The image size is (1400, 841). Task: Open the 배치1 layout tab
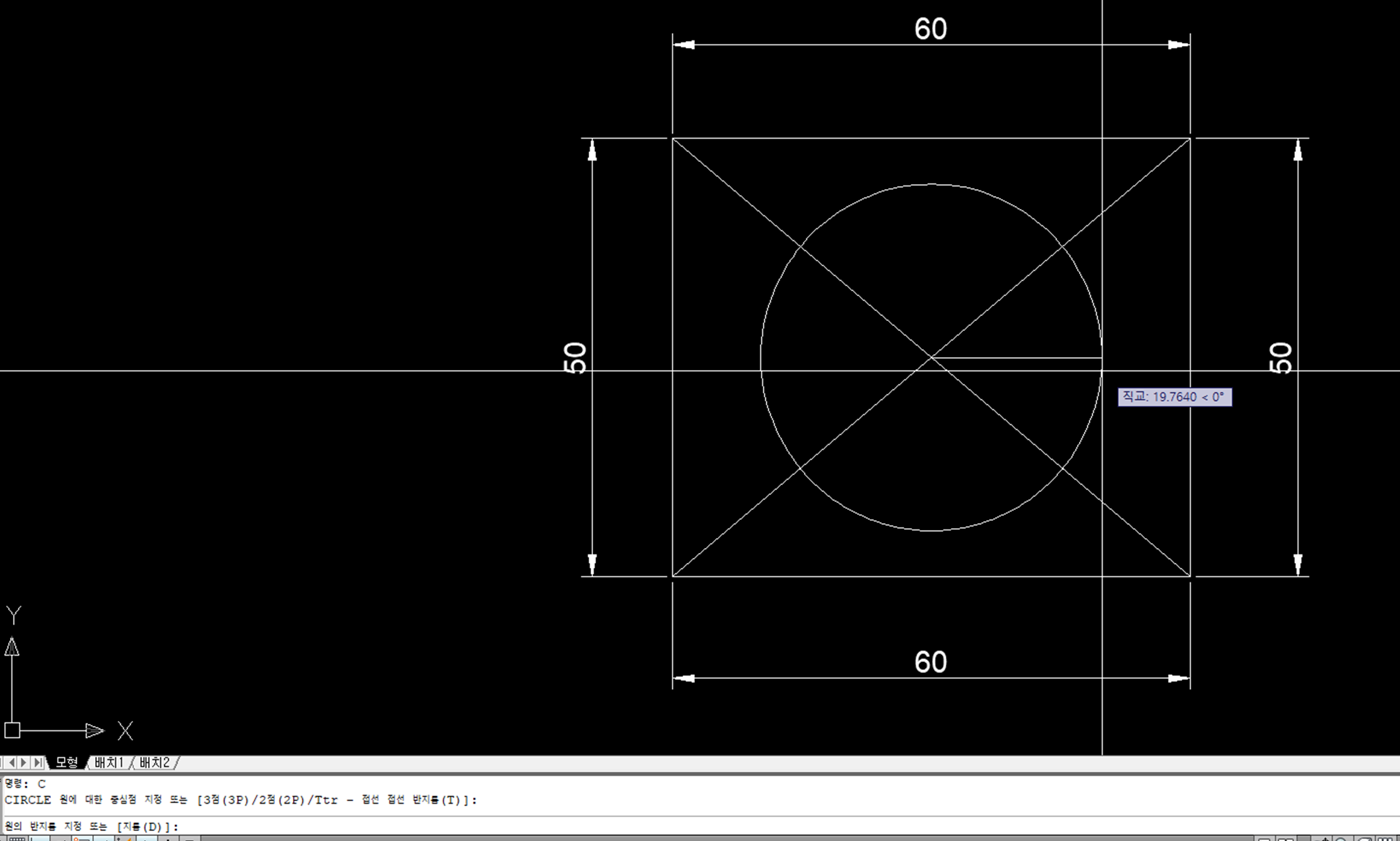109,763
